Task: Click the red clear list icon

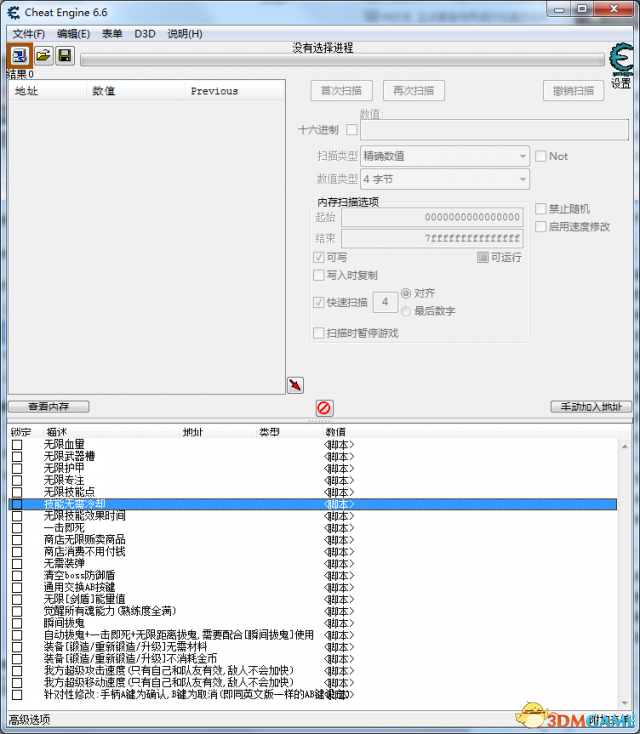Action: coord(324,408)
